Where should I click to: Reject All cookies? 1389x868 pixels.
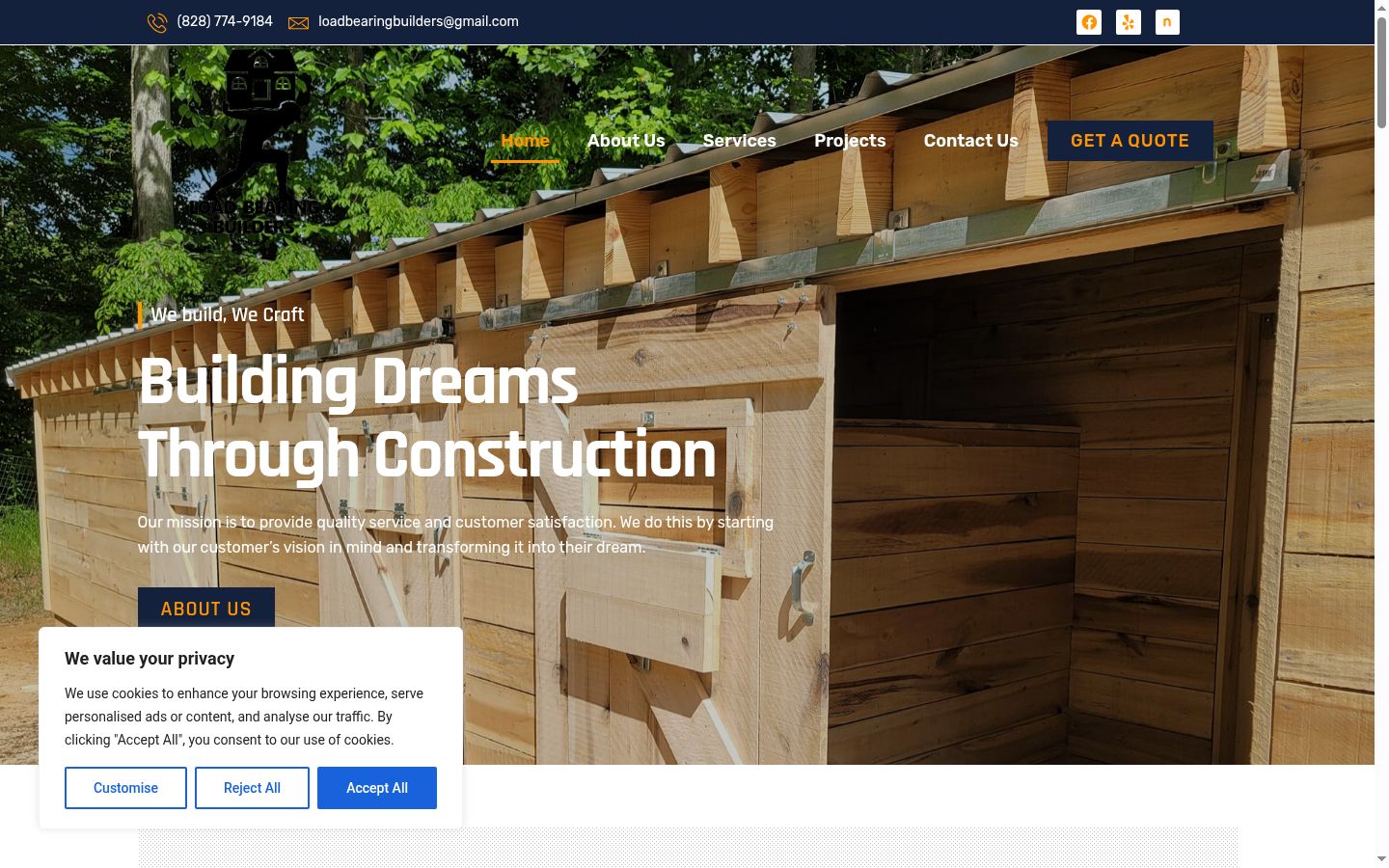[252, 788]
